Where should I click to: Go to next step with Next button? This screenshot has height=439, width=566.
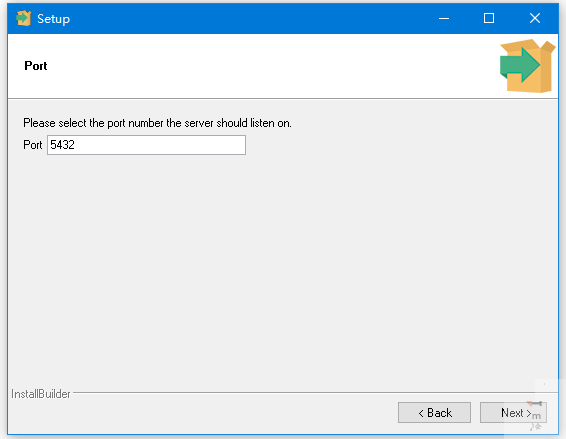(x=513, y=412)
